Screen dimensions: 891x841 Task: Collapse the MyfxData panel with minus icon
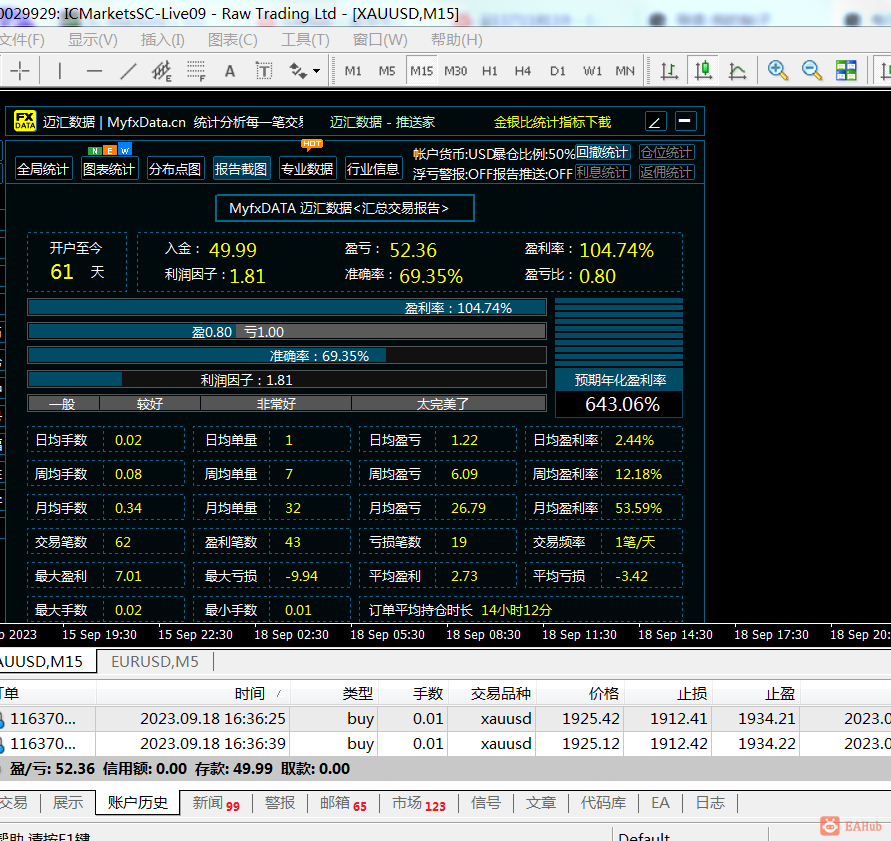[685, 121]
